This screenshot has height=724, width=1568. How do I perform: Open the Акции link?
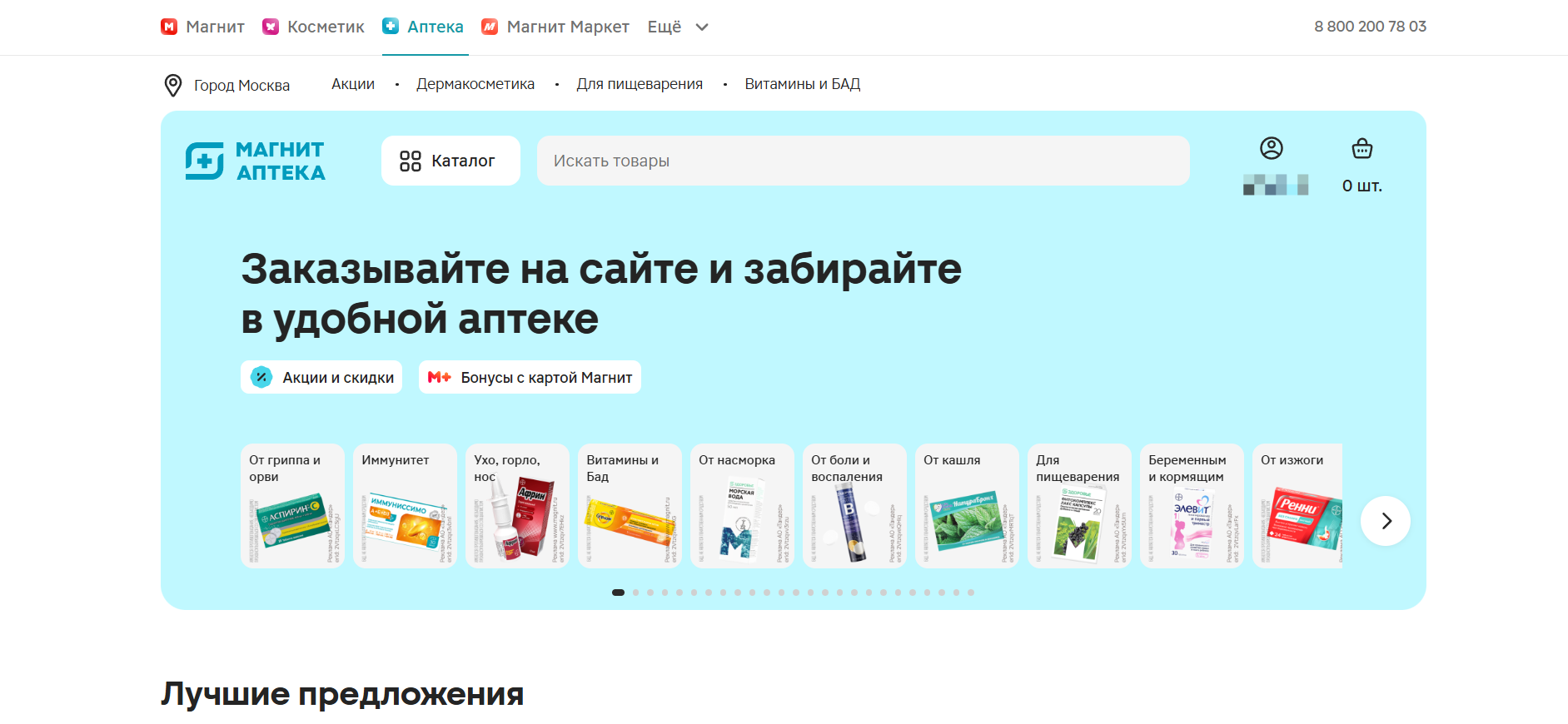[353, 84]
